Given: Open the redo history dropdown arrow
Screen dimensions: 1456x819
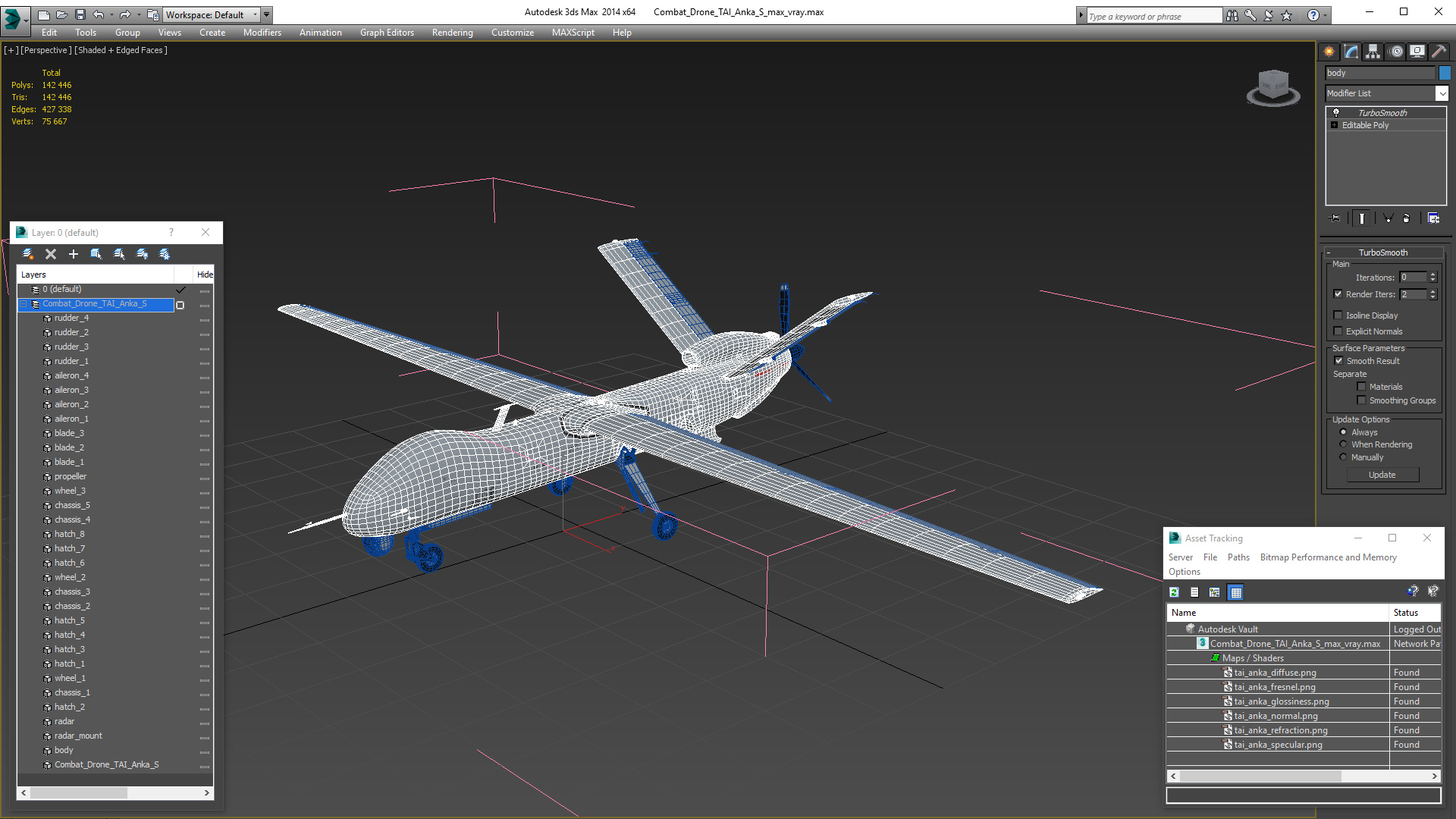Looking at the screenshot, I should pos(139,14).
